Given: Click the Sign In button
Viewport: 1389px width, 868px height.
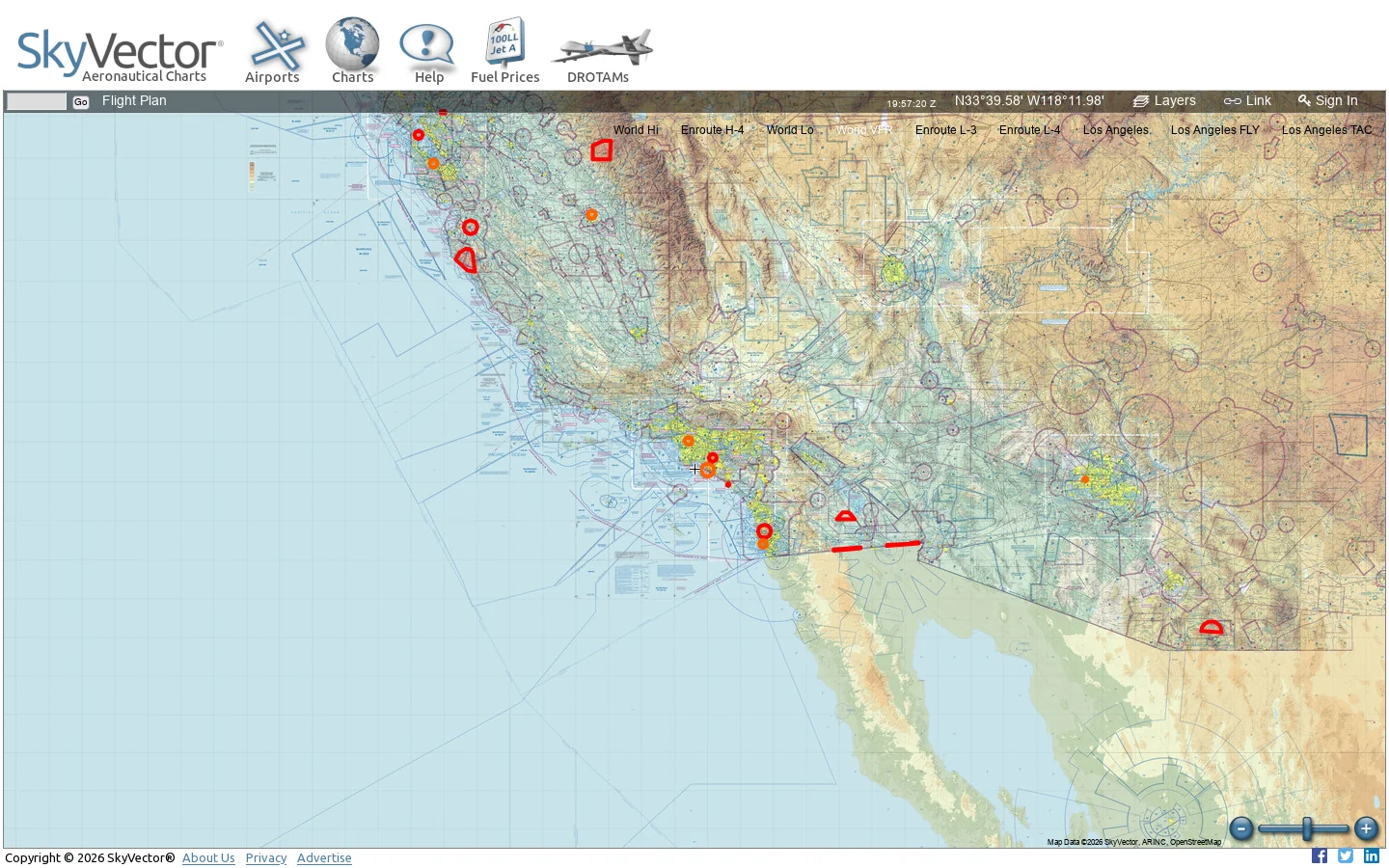Looking at the screenshot, I should [x=1328, y=100].
